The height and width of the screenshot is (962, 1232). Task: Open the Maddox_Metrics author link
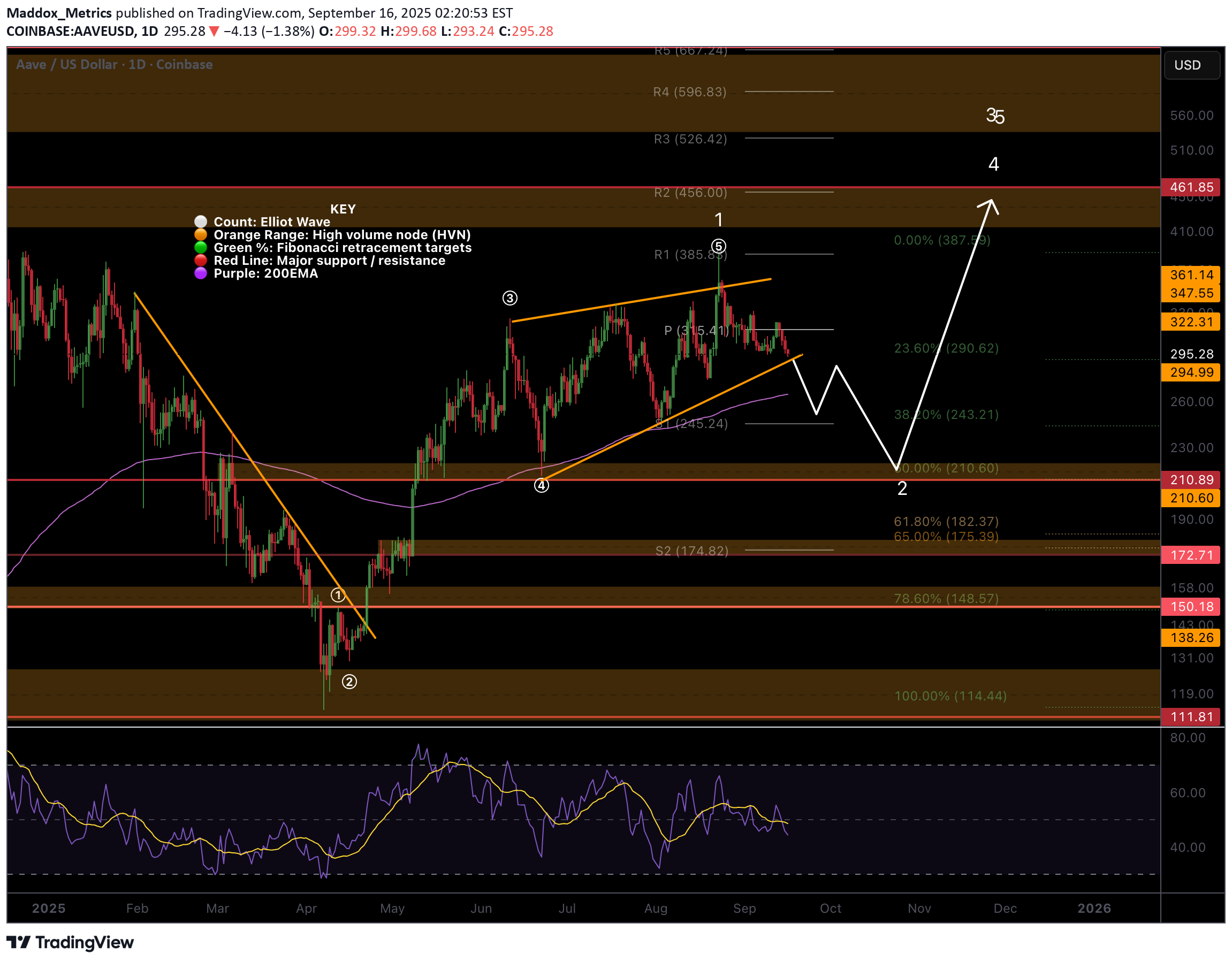point(59,12)
